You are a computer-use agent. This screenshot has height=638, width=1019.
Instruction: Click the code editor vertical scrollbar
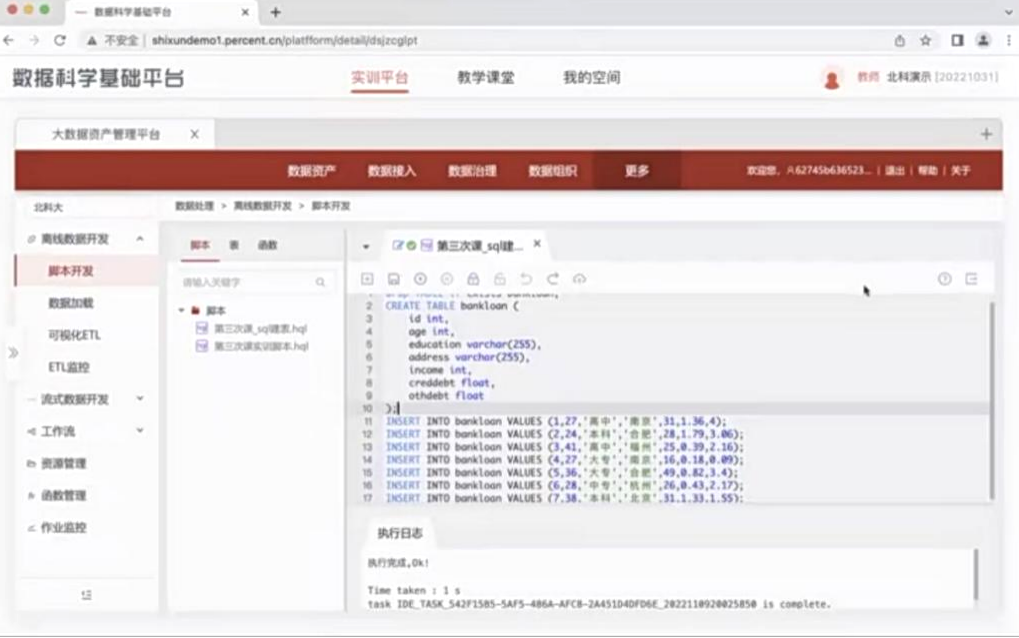pyautogui.click(x=991, y=400)
